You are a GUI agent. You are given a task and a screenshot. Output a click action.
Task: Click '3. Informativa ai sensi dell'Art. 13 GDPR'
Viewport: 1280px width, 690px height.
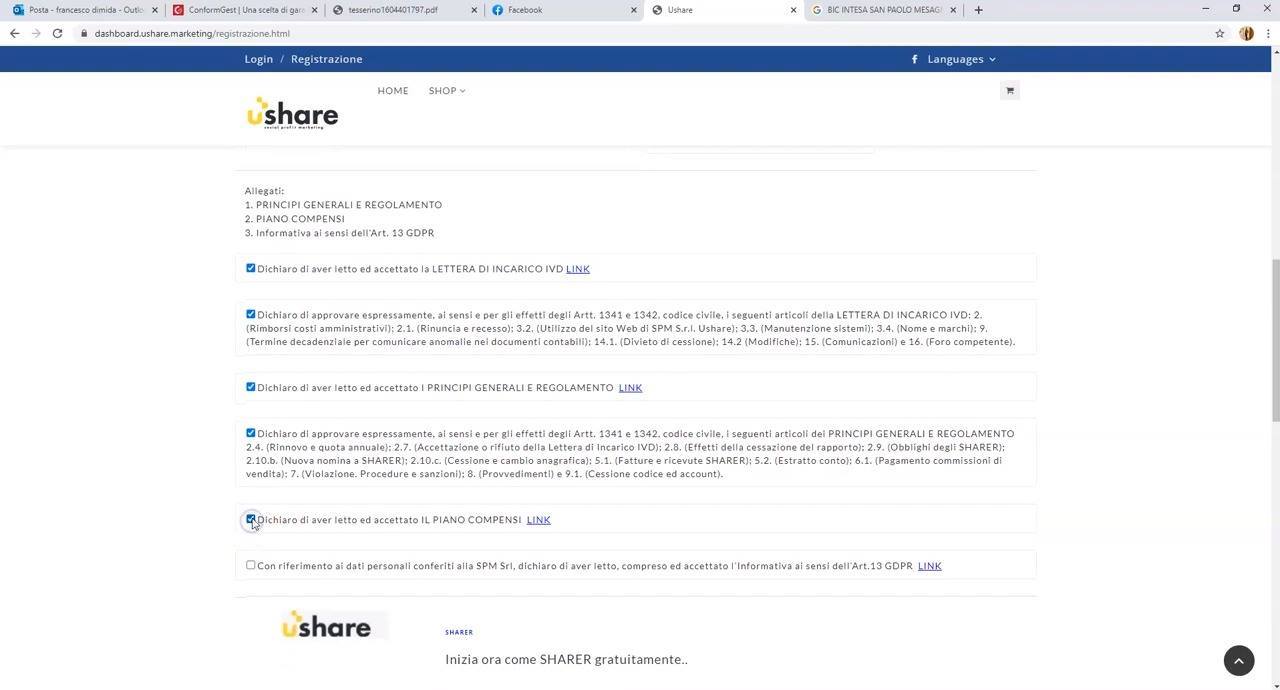pyautogui.click(x=339, y=233)
